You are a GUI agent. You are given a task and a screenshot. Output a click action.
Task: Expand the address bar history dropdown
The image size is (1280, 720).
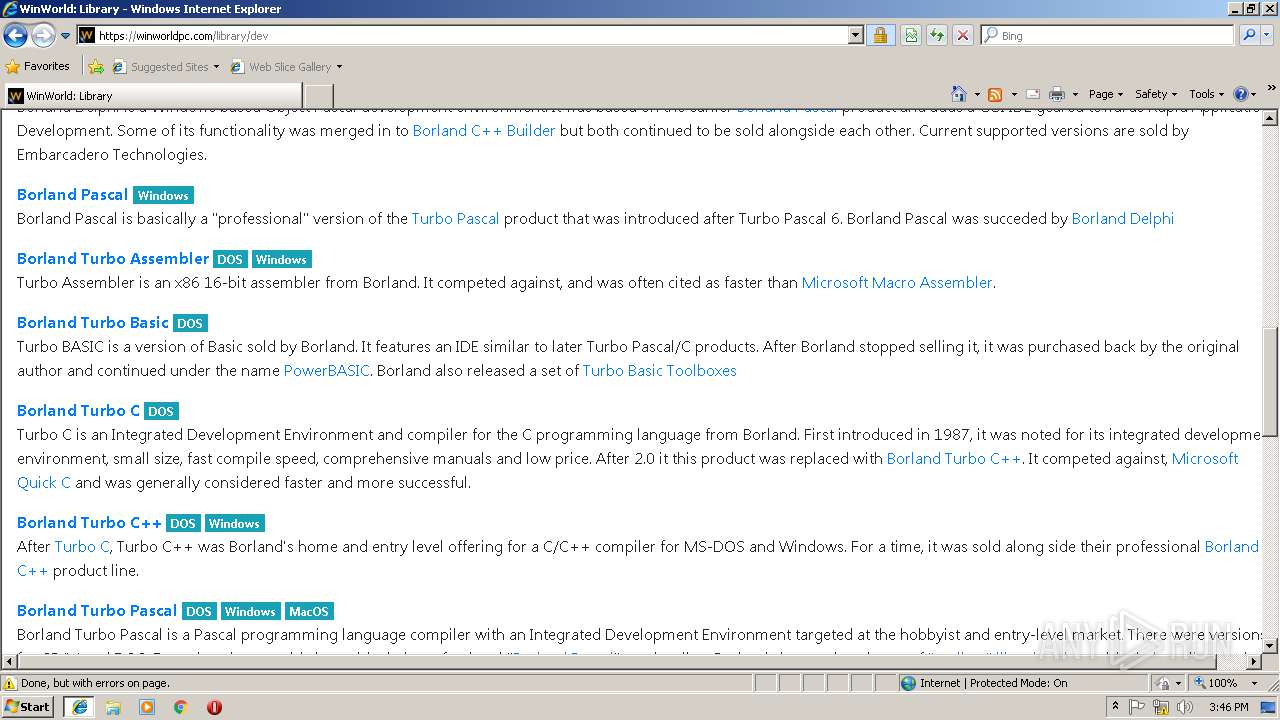pos(855,35)
